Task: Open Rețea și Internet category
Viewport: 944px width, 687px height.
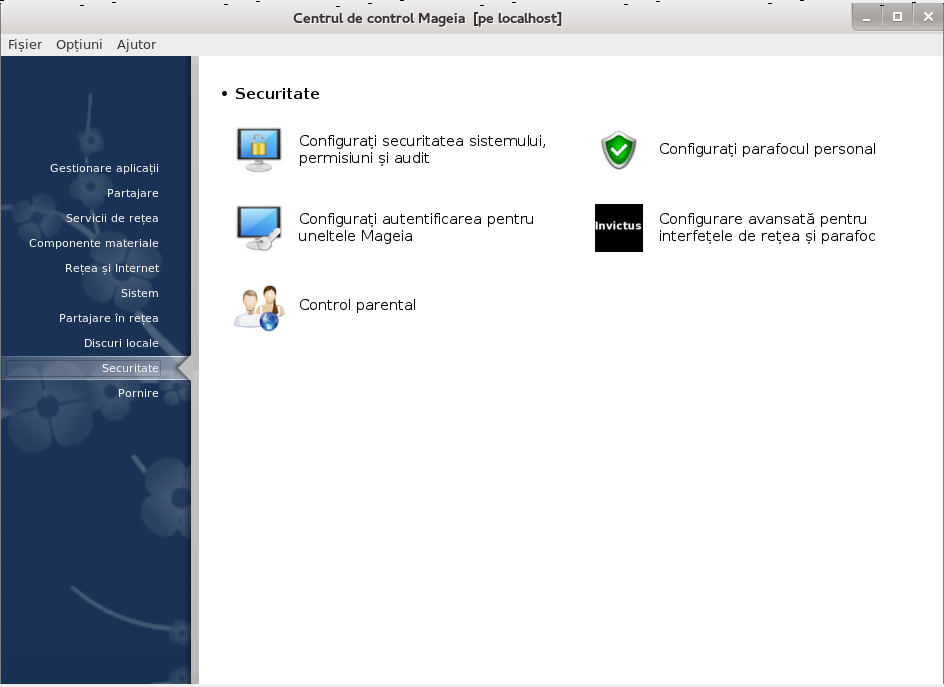Action: (x=112, y=268)
